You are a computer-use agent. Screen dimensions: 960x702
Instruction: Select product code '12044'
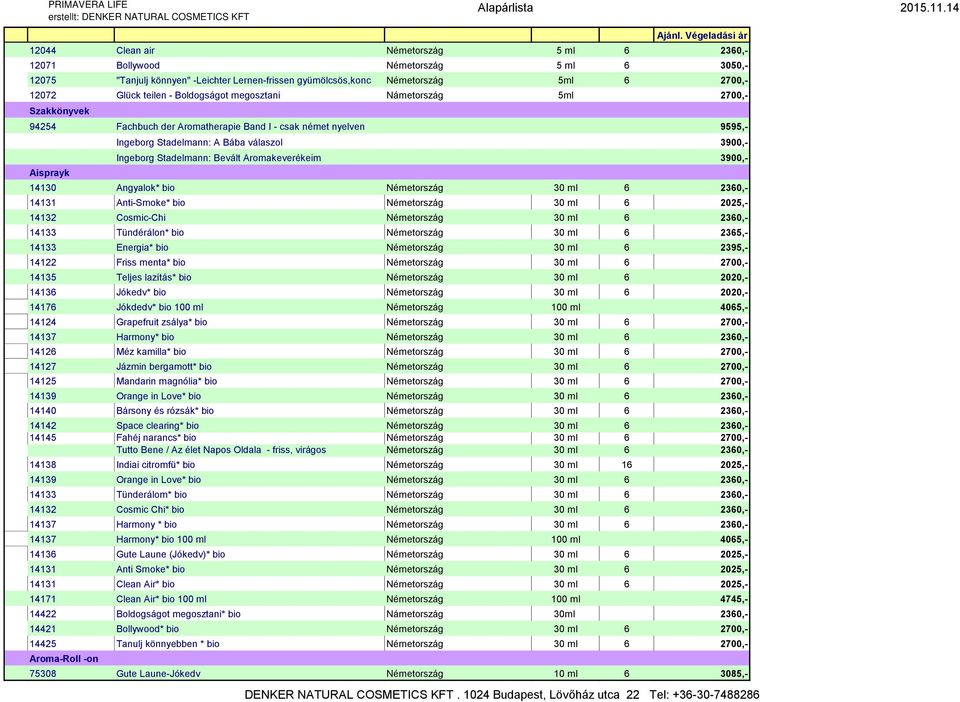point(43,51)
